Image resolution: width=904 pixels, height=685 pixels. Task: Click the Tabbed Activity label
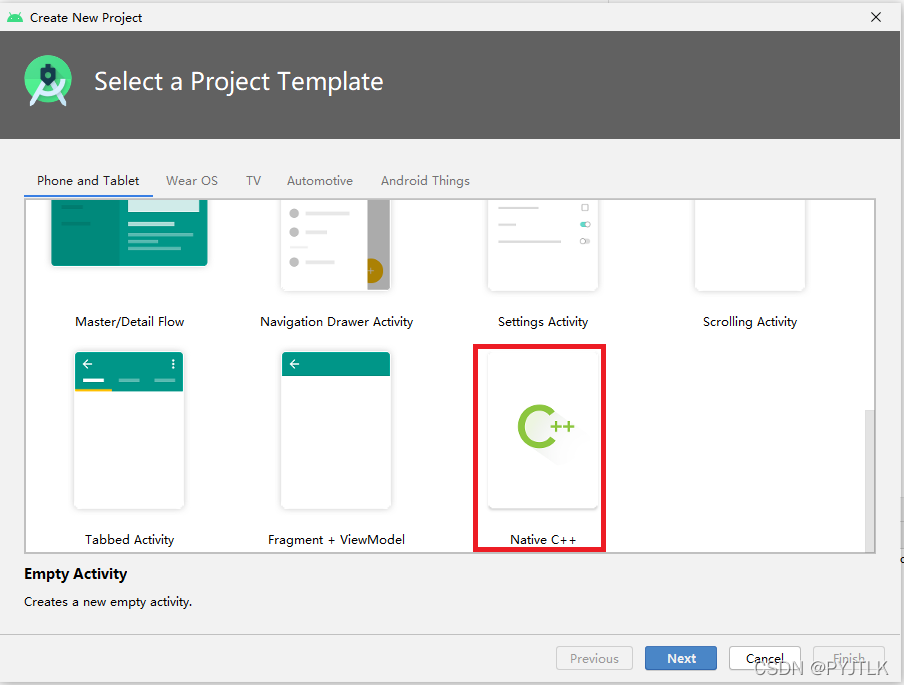tap(129, 540)
